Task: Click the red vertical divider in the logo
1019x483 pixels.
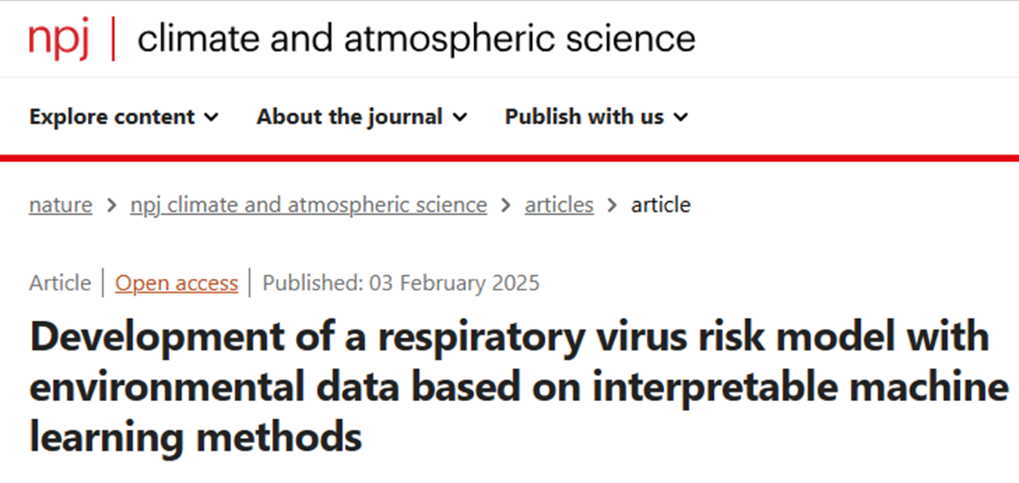Action: point(113,39)
